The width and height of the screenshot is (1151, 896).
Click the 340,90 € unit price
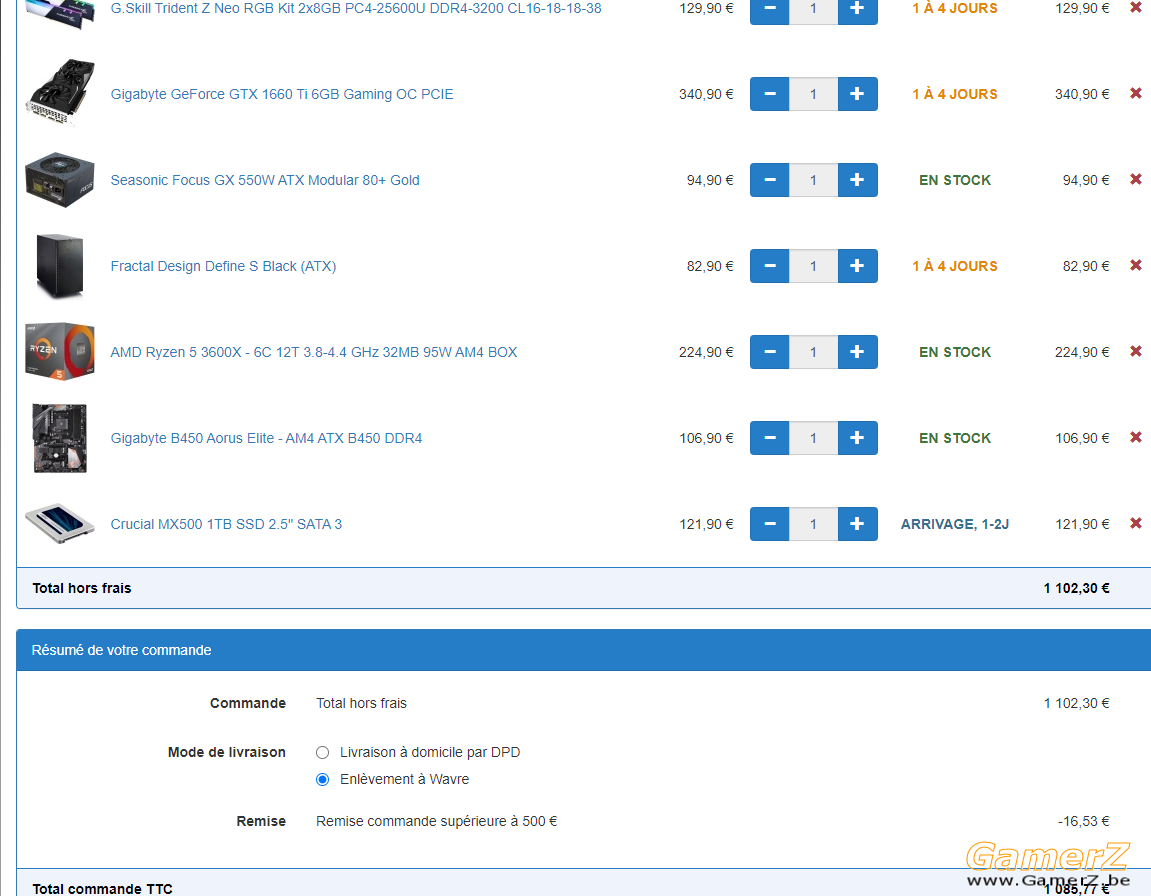click(706, 94)
